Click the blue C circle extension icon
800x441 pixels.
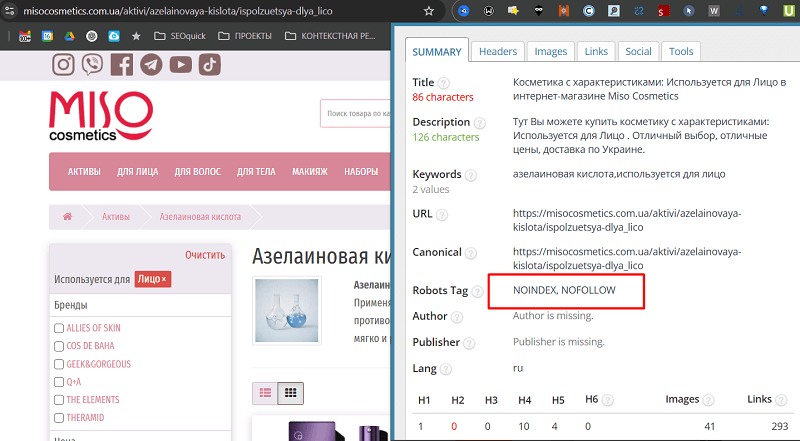pyautogui.click(x=589, y=11)
